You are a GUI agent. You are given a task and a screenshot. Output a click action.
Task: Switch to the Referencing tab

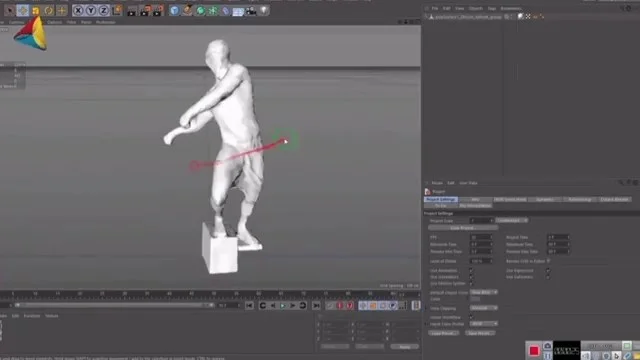(580, 199)
